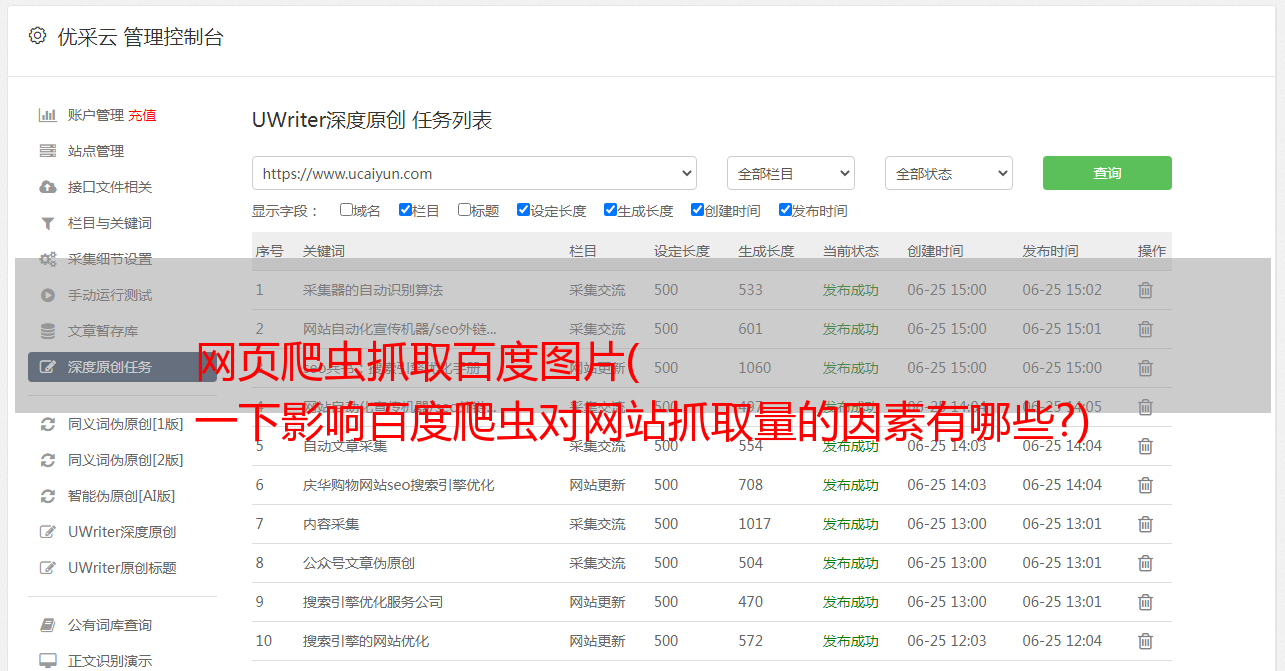This screenshot has width=1285, height=671.
Task: Click the book icon for 公有词库查询
Action: pyautogui.click(x=47, y=625)
